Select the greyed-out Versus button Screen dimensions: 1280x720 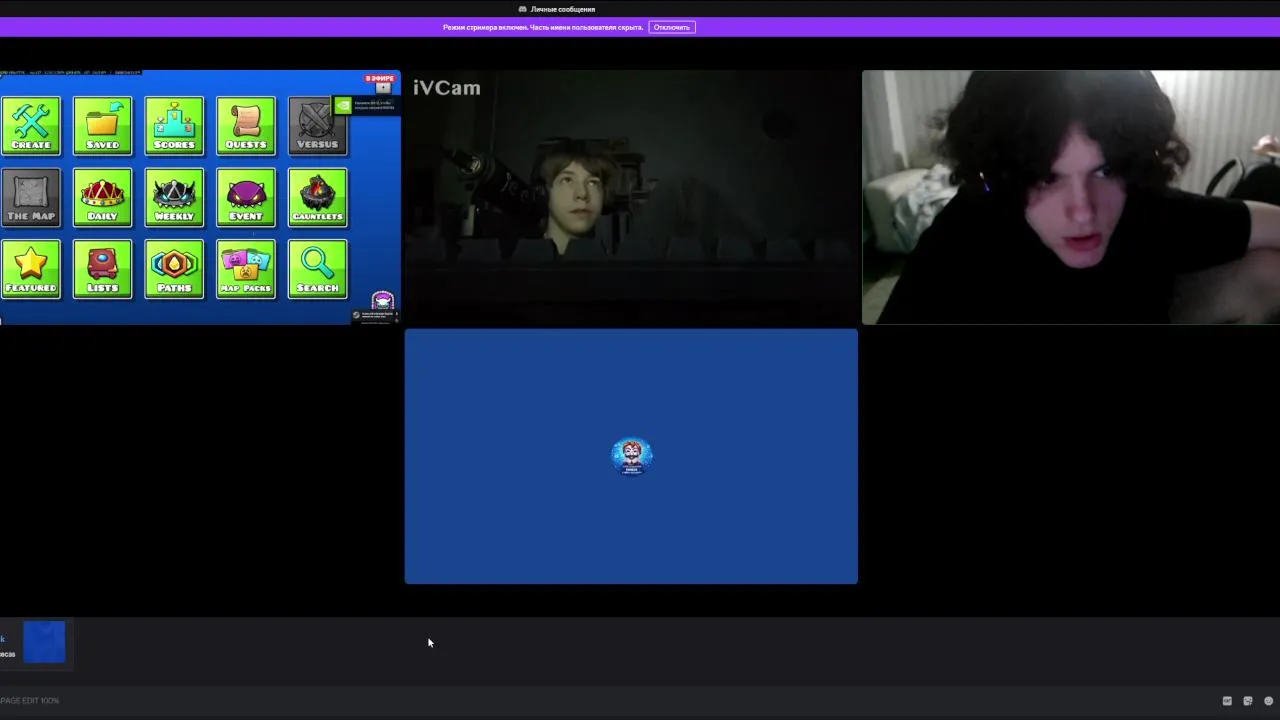317,125
